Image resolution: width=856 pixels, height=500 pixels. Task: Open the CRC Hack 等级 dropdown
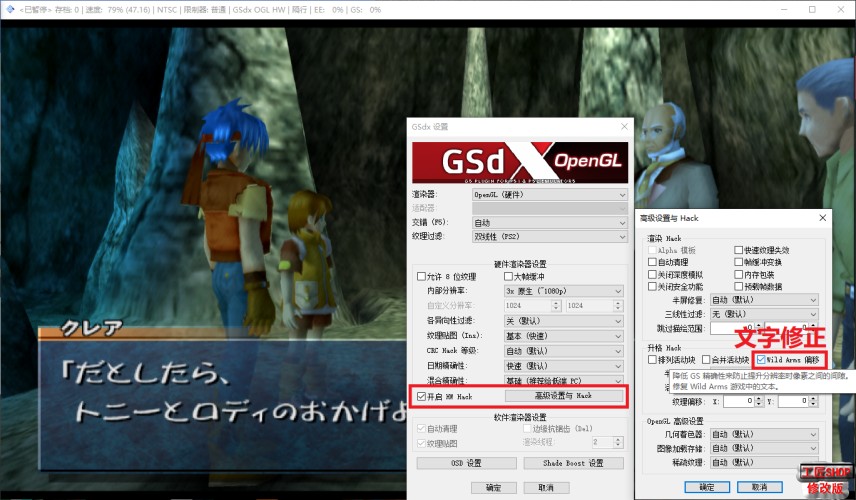(x=563, y=351)
